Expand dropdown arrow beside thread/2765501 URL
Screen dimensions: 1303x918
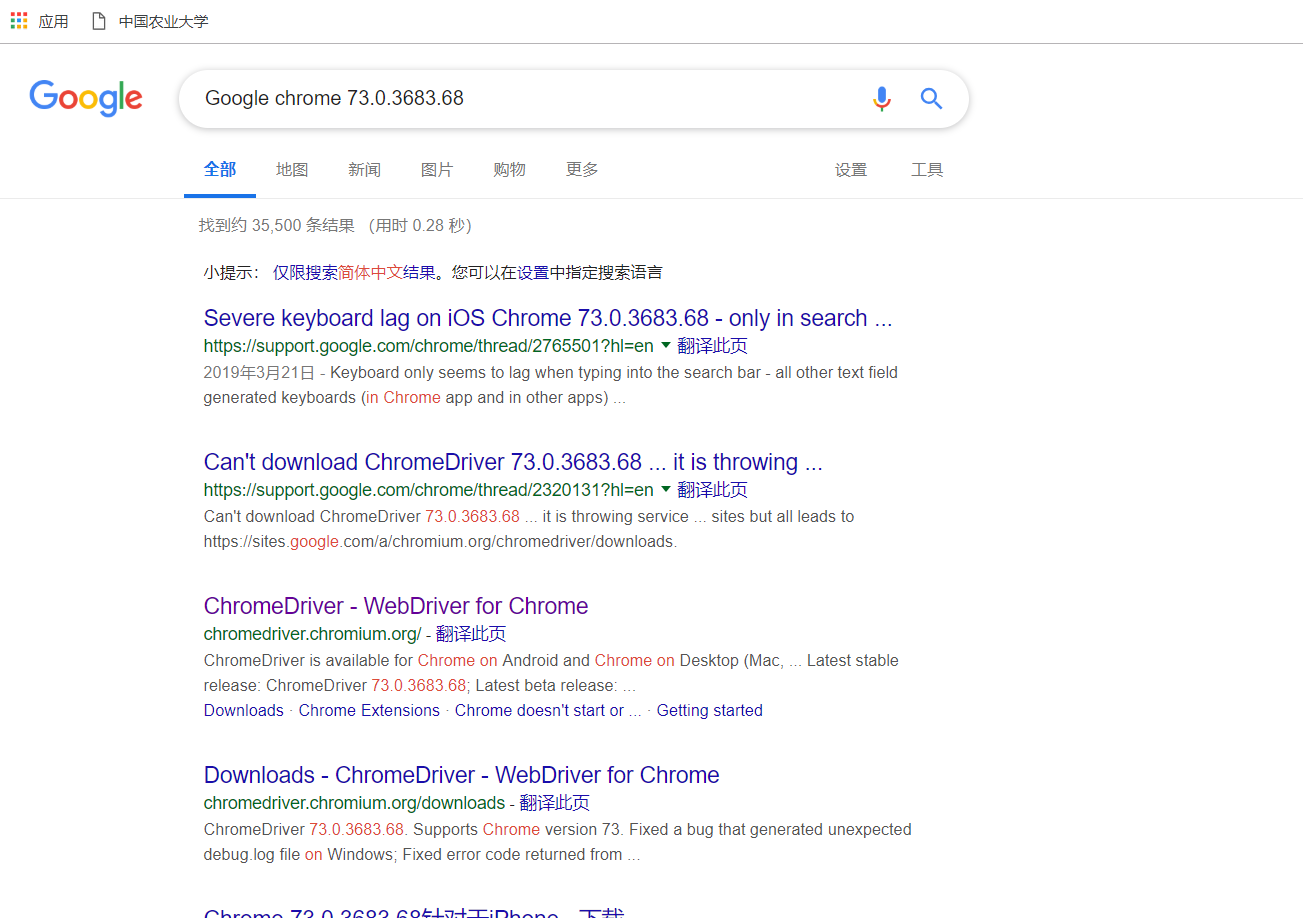pyautogui.click(x=666, y=345)
